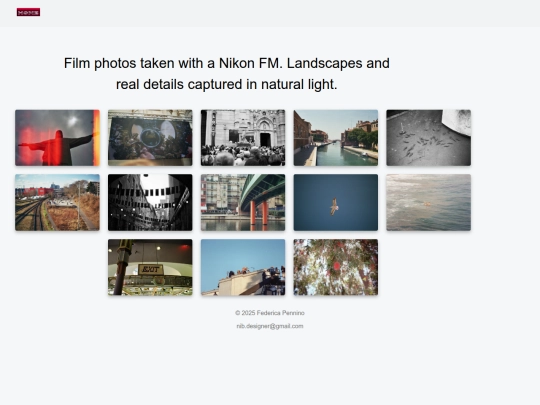Open the seagull in blue sky photo

coord(336,202)
